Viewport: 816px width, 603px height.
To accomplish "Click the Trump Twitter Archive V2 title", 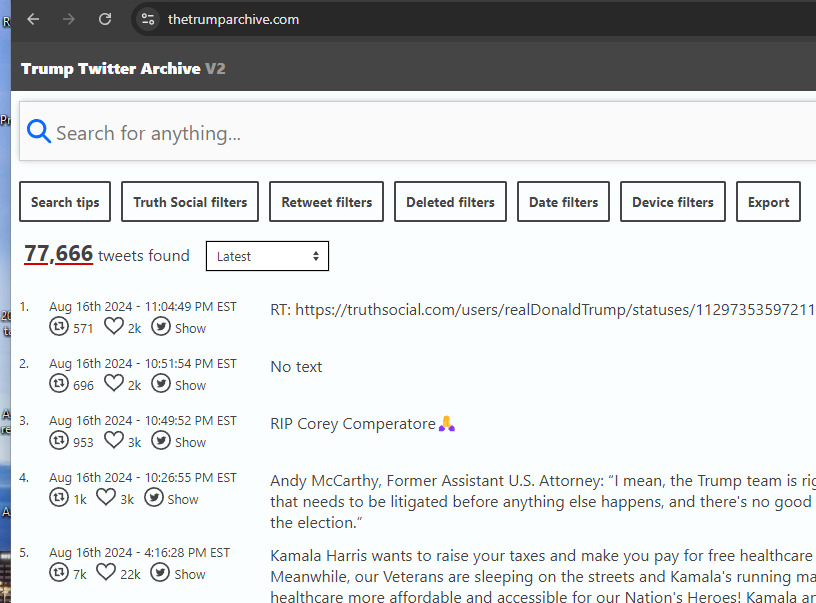I will point(123,69).
